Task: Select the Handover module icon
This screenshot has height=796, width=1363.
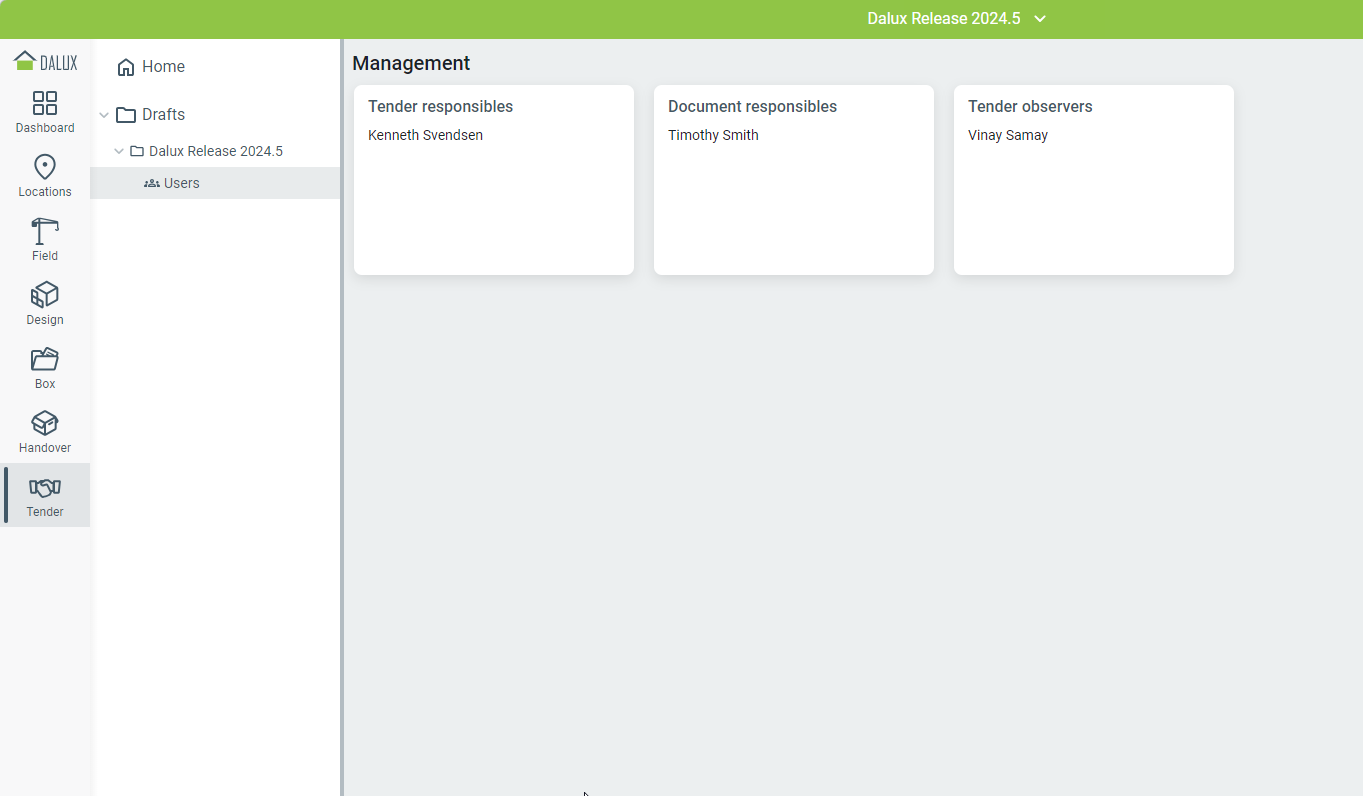Action: [x=45, y=423]
